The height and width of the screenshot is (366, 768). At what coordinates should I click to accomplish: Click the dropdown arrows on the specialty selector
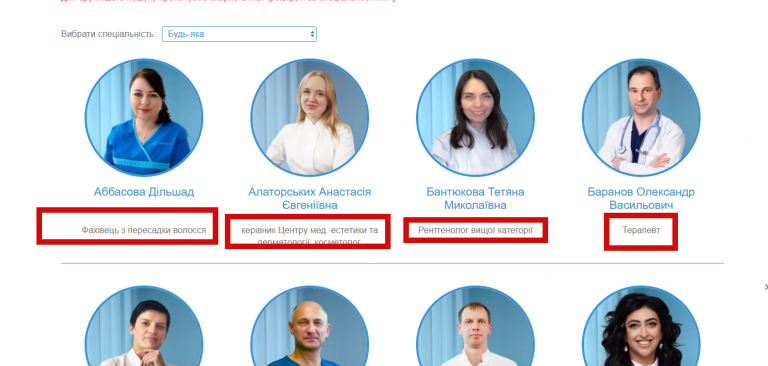[x=312, y=34]
